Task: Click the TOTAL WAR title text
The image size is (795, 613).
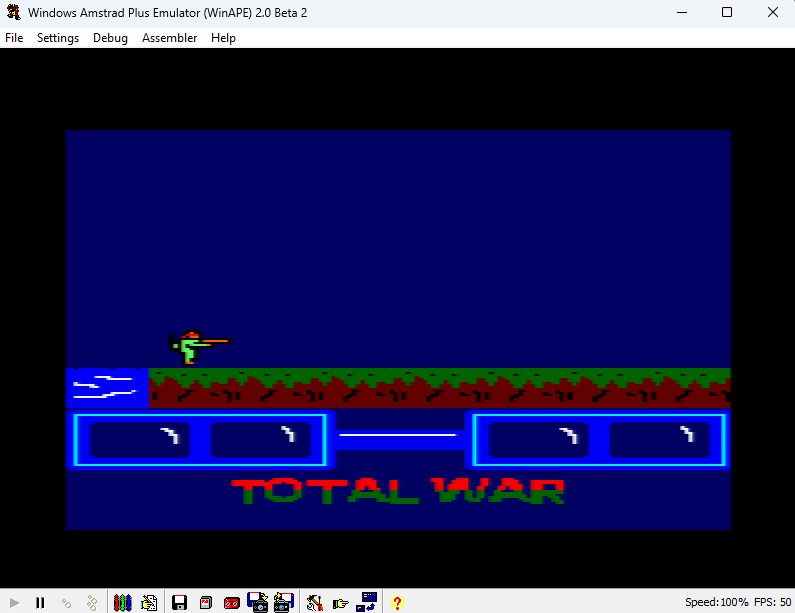Action: [398, 491]
